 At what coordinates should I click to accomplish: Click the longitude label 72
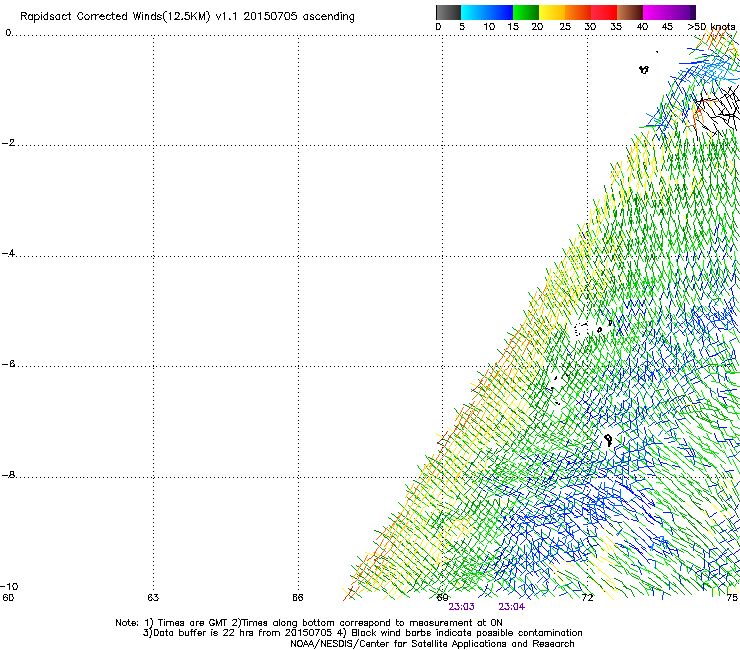(x=587, y=598)
